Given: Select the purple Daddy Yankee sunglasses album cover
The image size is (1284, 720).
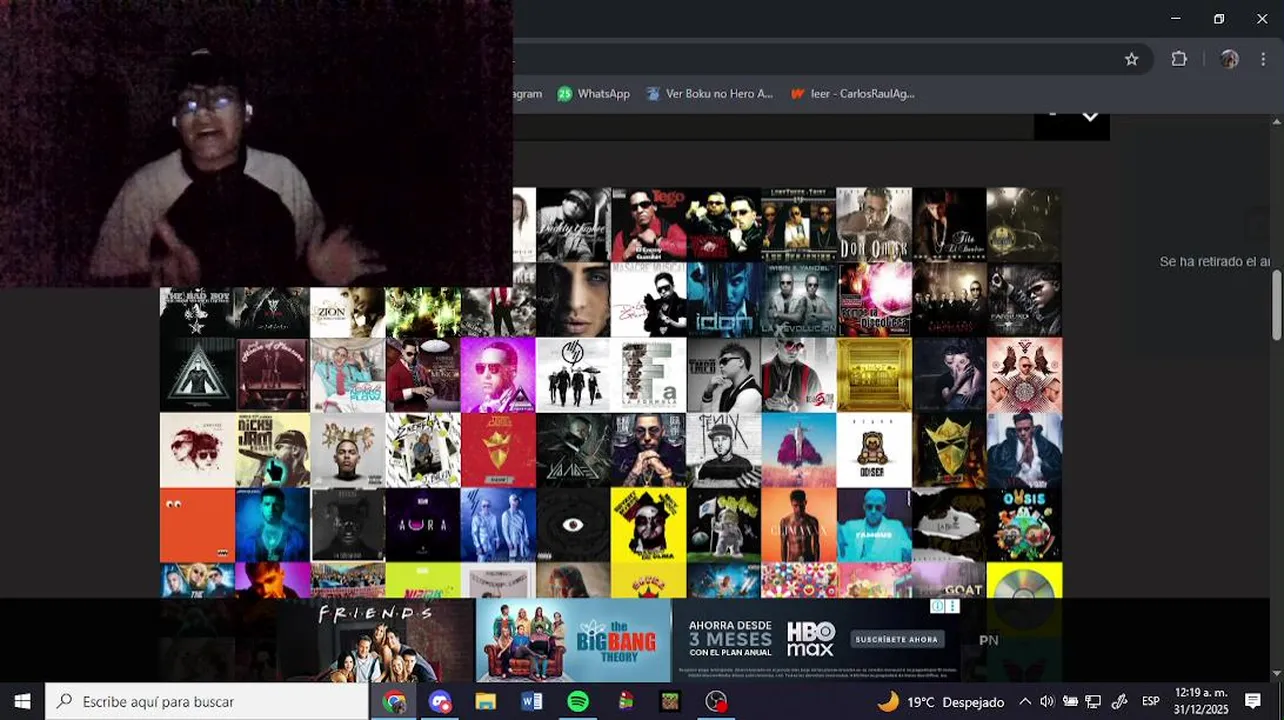Looking at the screenshot, I should [498, 375].
